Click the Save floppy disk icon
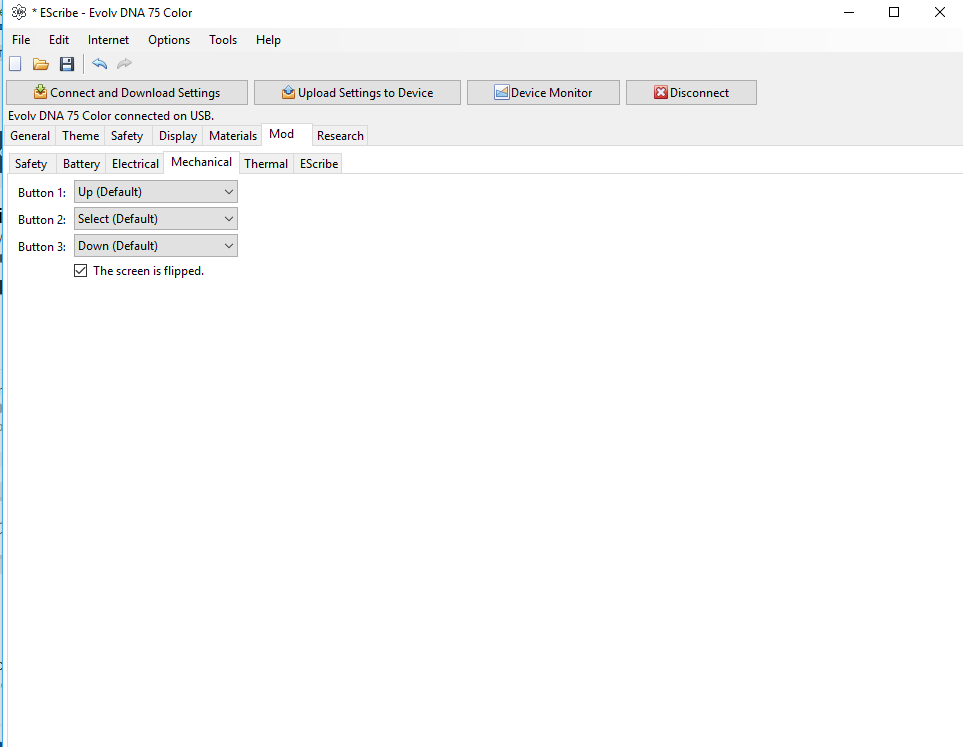Viewport: 963px width, 747px height. [x=67, y=64]
